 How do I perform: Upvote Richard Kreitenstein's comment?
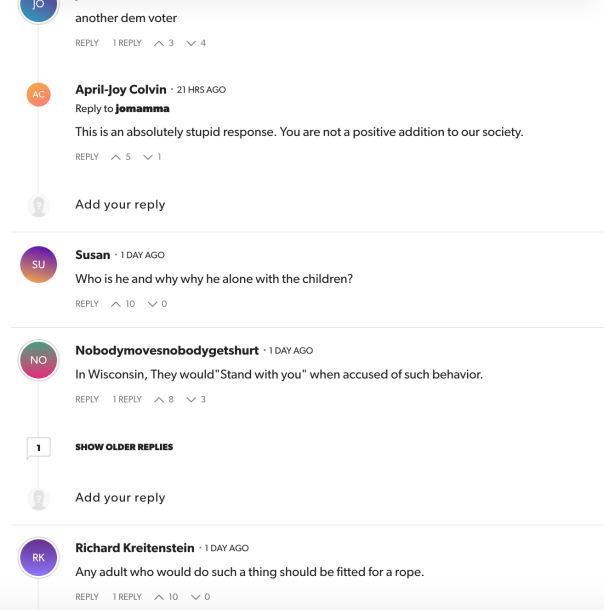pyautogui.click(x=158, y=597)
